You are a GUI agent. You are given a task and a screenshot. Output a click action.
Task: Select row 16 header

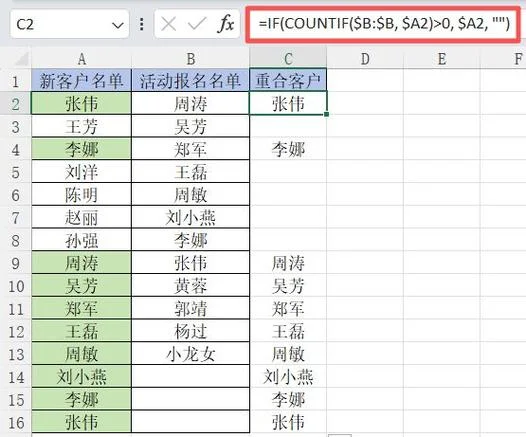pyautogui.click(x=15, y=422)
